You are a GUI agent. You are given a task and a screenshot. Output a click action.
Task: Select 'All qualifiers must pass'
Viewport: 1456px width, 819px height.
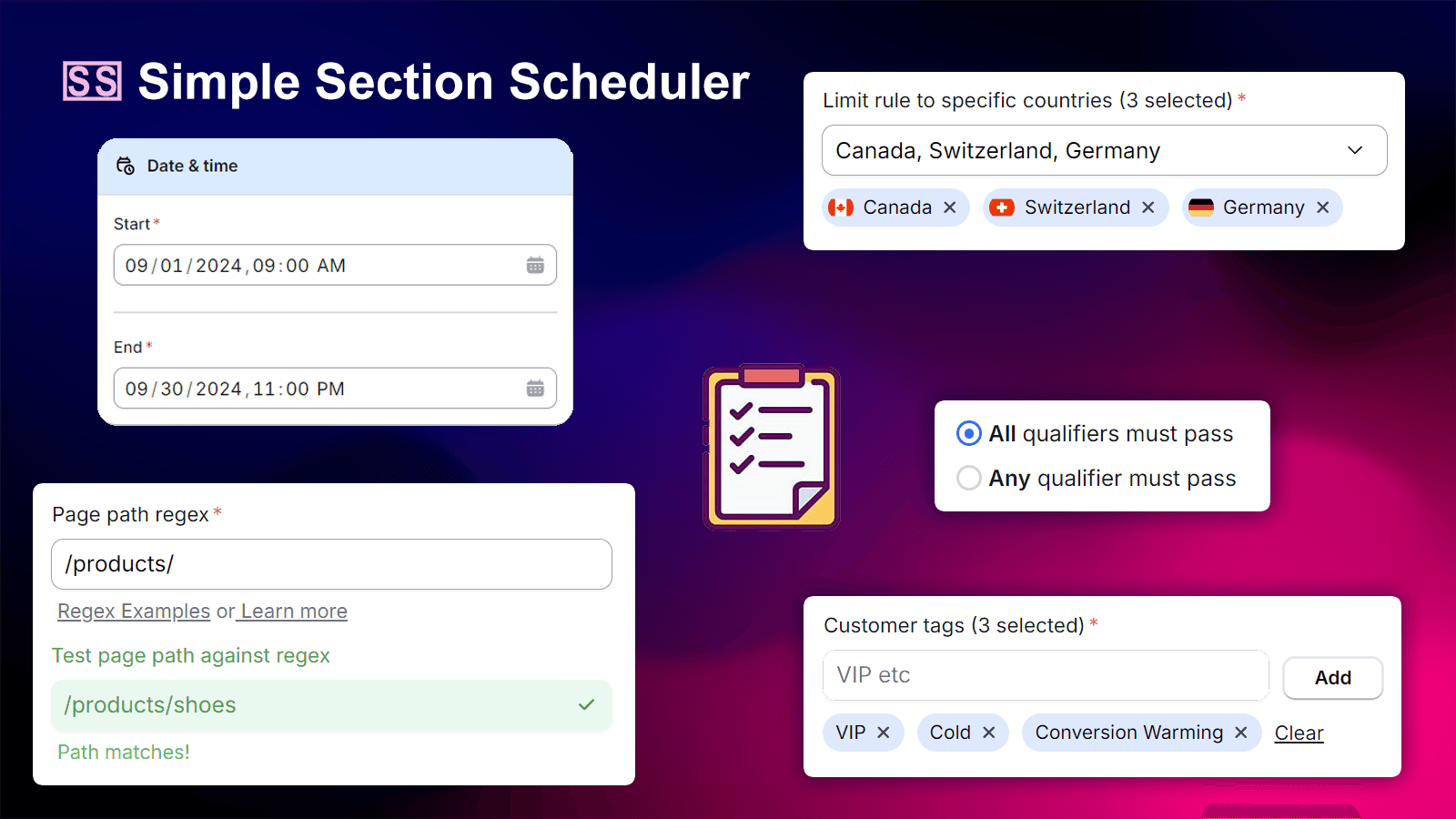point(968,434)
